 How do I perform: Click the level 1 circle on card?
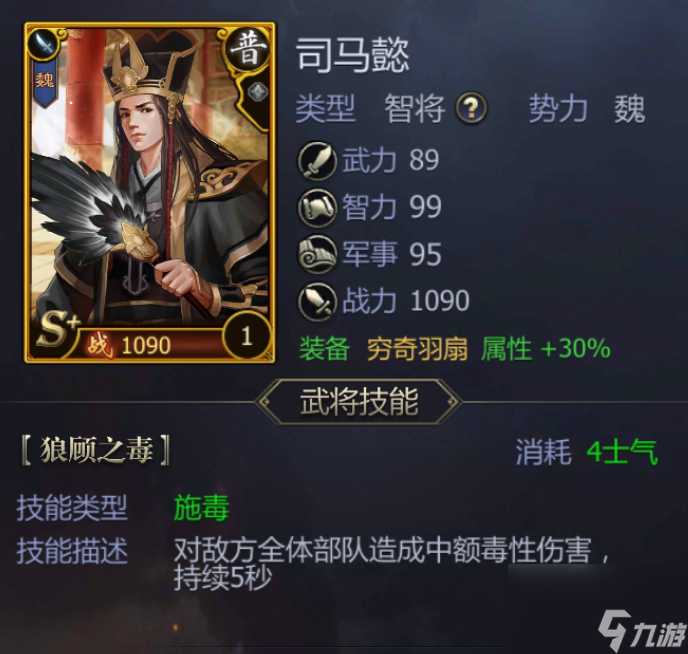[x=247, y=336]
